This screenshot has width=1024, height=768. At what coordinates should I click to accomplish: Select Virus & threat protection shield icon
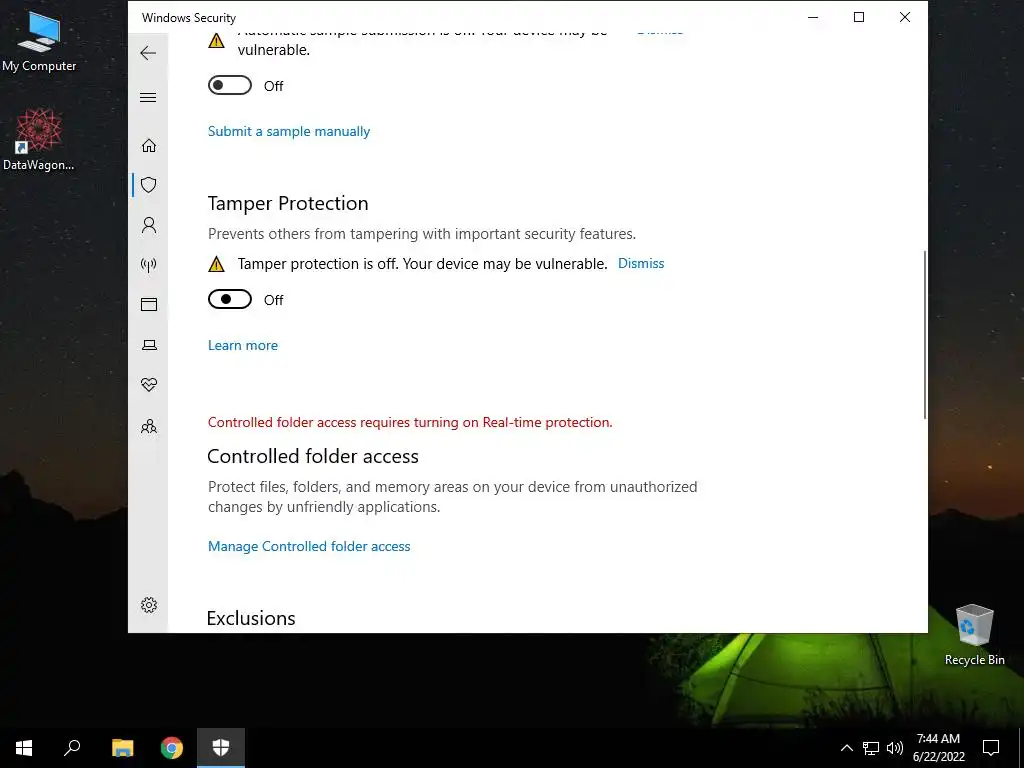149,185
